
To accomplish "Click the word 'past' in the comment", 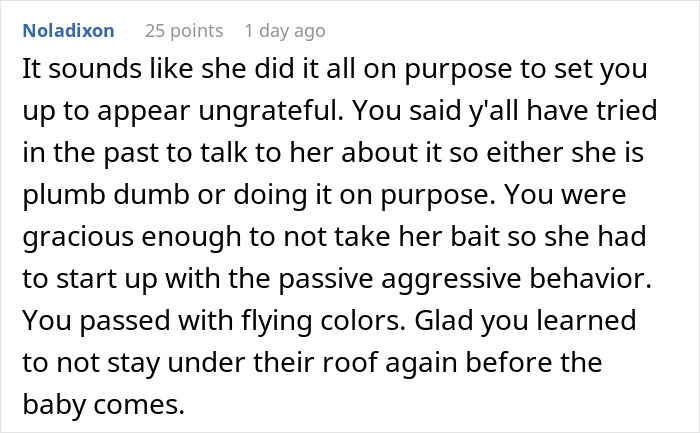I will coord(124,153).
